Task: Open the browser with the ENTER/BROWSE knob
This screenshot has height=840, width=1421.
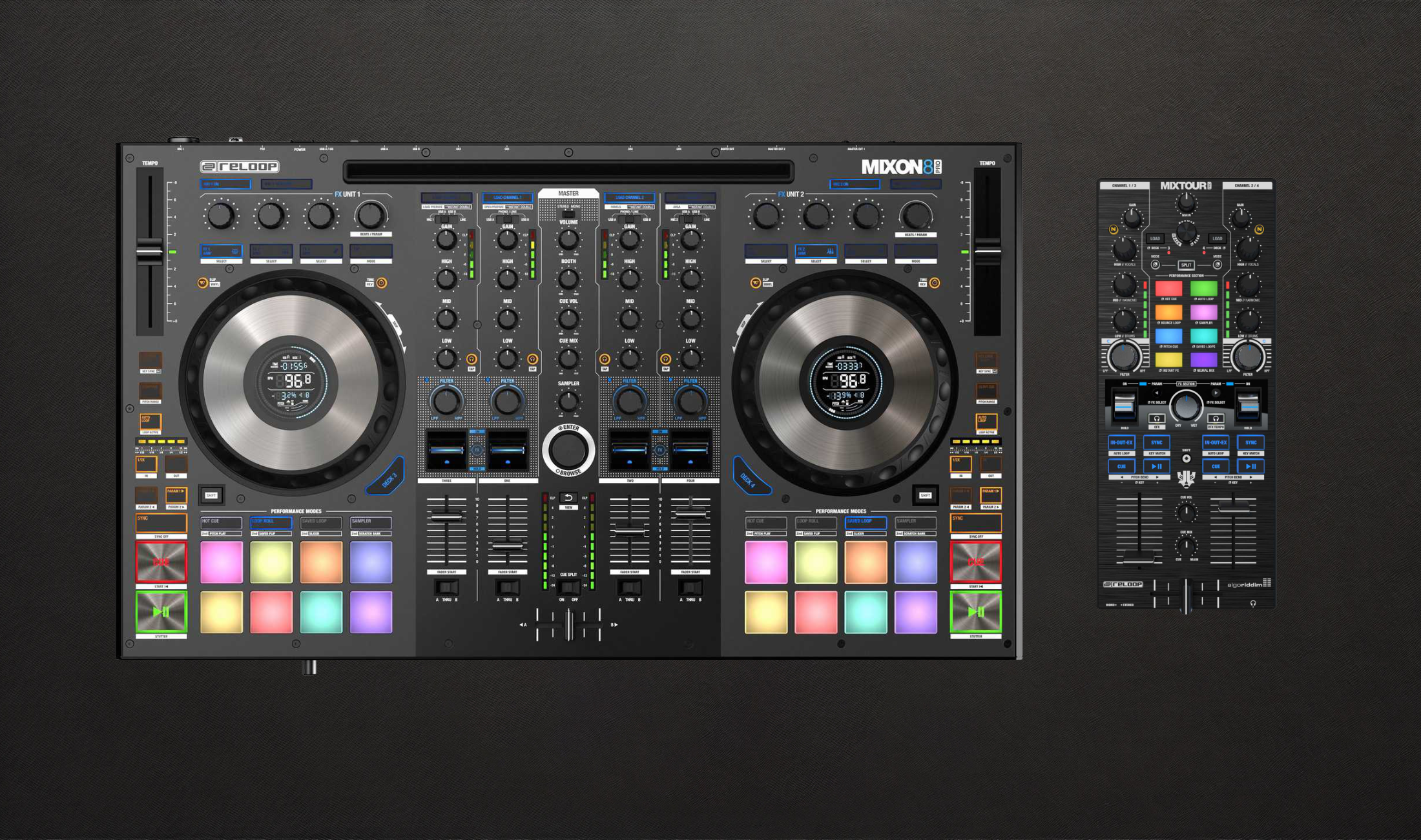Action: pos(568,451)
